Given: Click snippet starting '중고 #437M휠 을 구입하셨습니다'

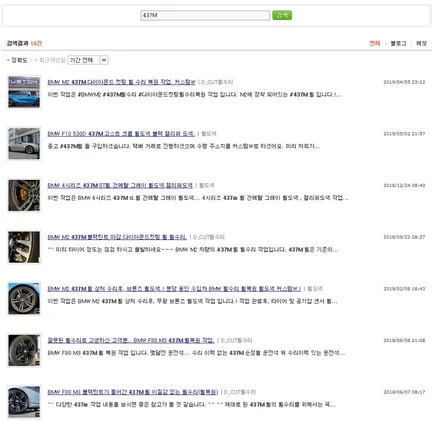Looking at the screenshot, I should 184,146.
